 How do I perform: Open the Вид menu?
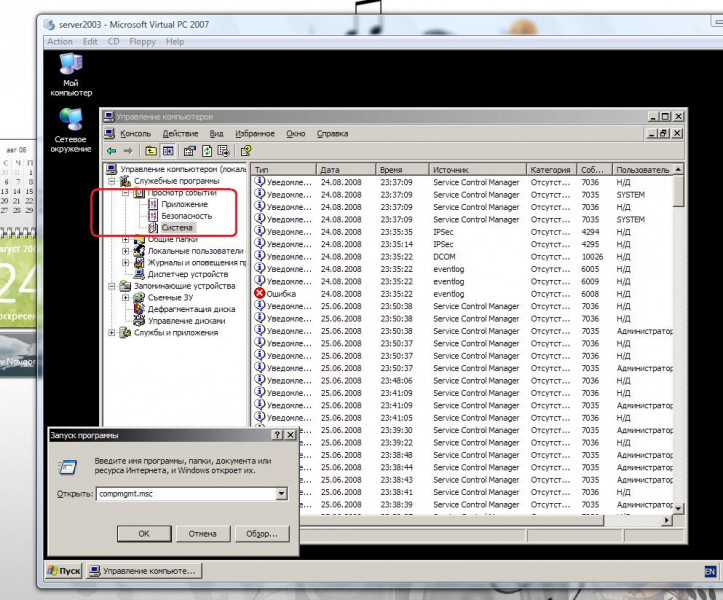point(216,134)
